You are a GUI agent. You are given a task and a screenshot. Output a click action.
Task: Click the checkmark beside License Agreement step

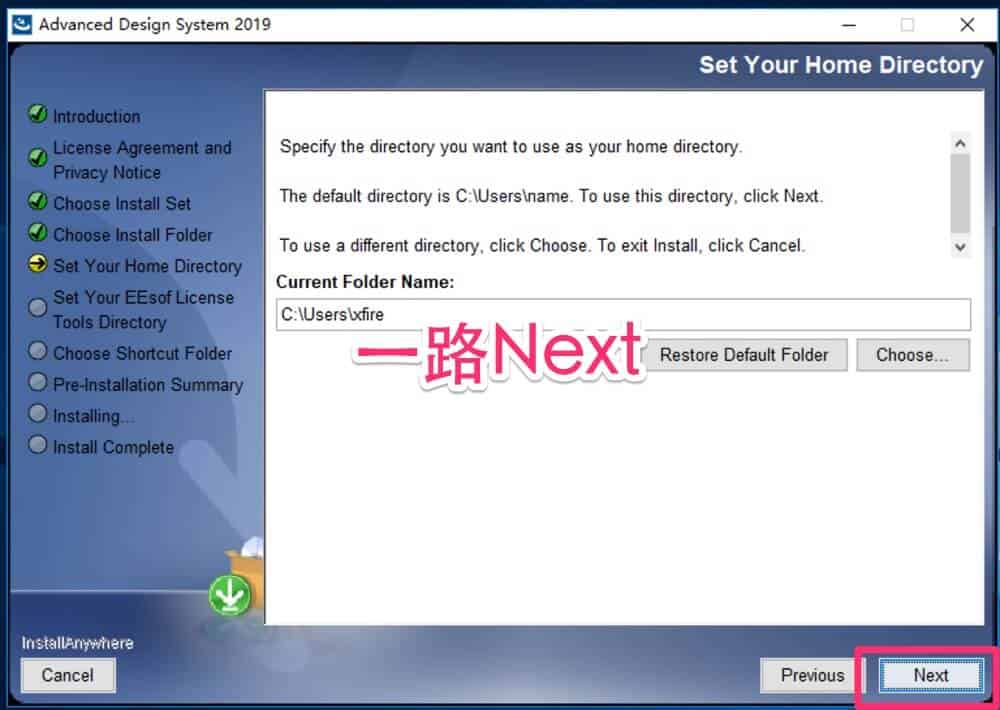click(x=38, y=157)
